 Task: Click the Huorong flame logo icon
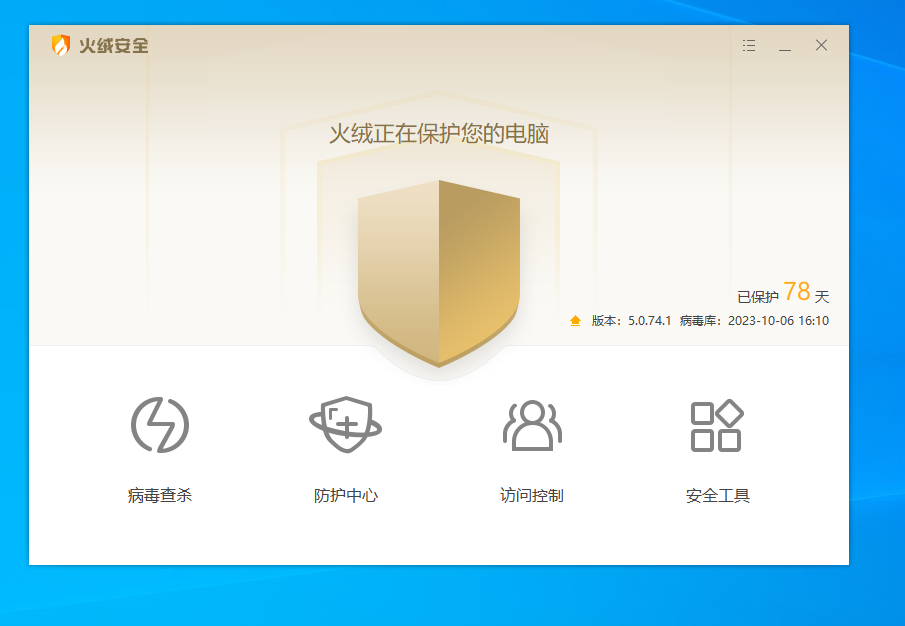(x=61, y=45)
